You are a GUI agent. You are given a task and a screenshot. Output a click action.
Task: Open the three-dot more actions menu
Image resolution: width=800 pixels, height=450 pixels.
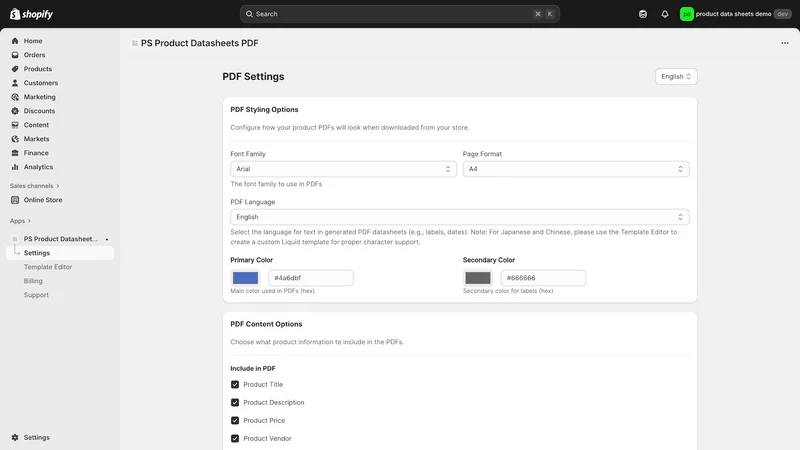(785, 43)
